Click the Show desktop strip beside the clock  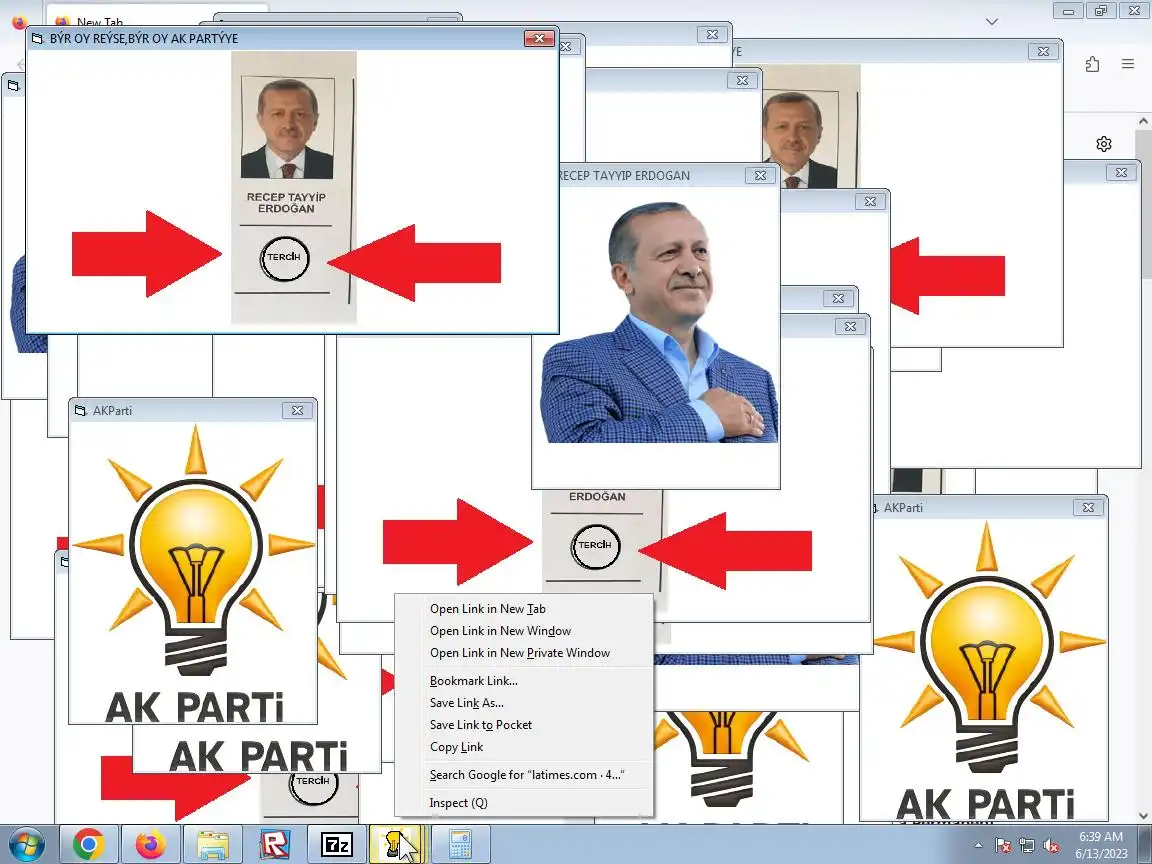[x=1146, y=845]
